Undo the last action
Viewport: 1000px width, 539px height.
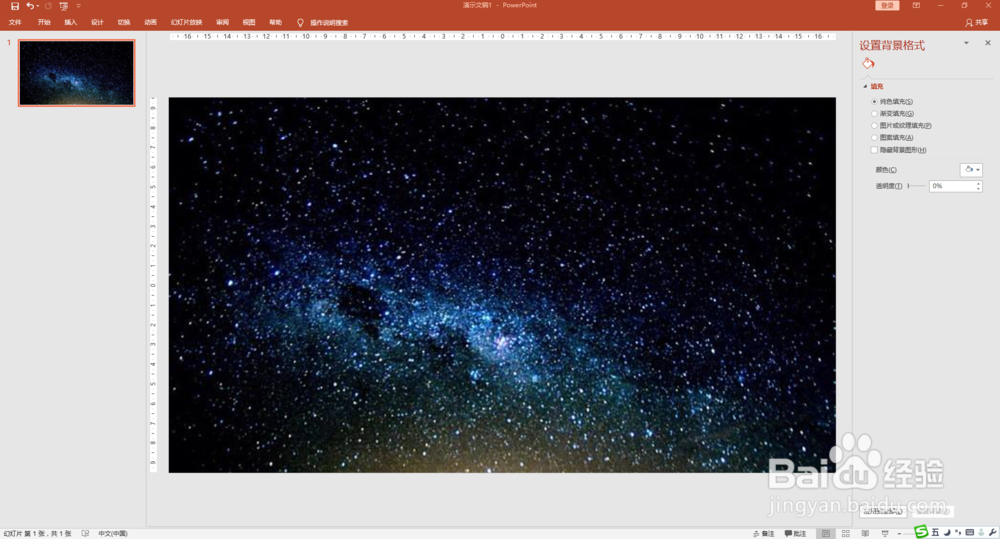(29, 6)
